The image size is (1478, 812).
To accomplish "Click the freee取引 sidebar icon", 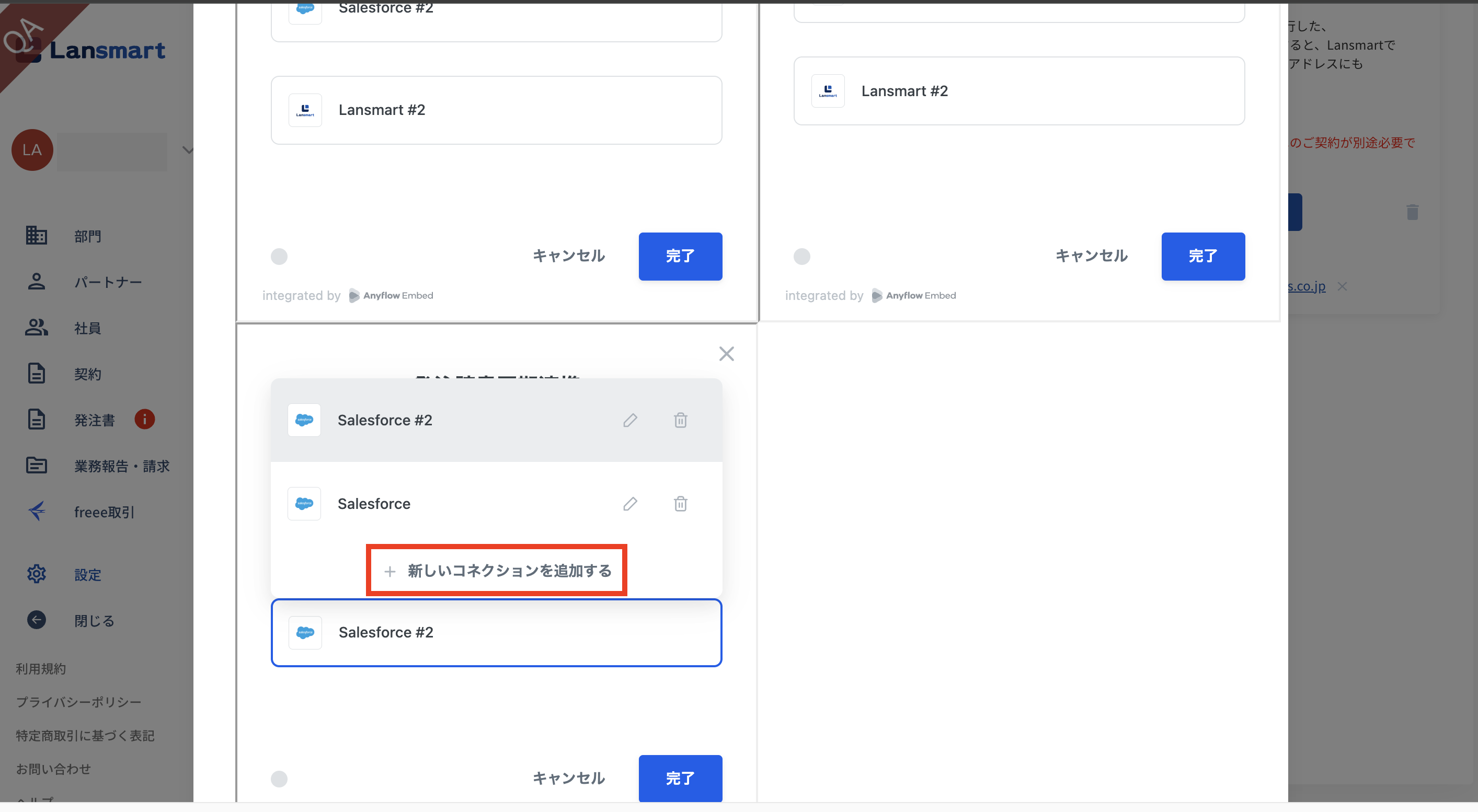I will (36, 512).
